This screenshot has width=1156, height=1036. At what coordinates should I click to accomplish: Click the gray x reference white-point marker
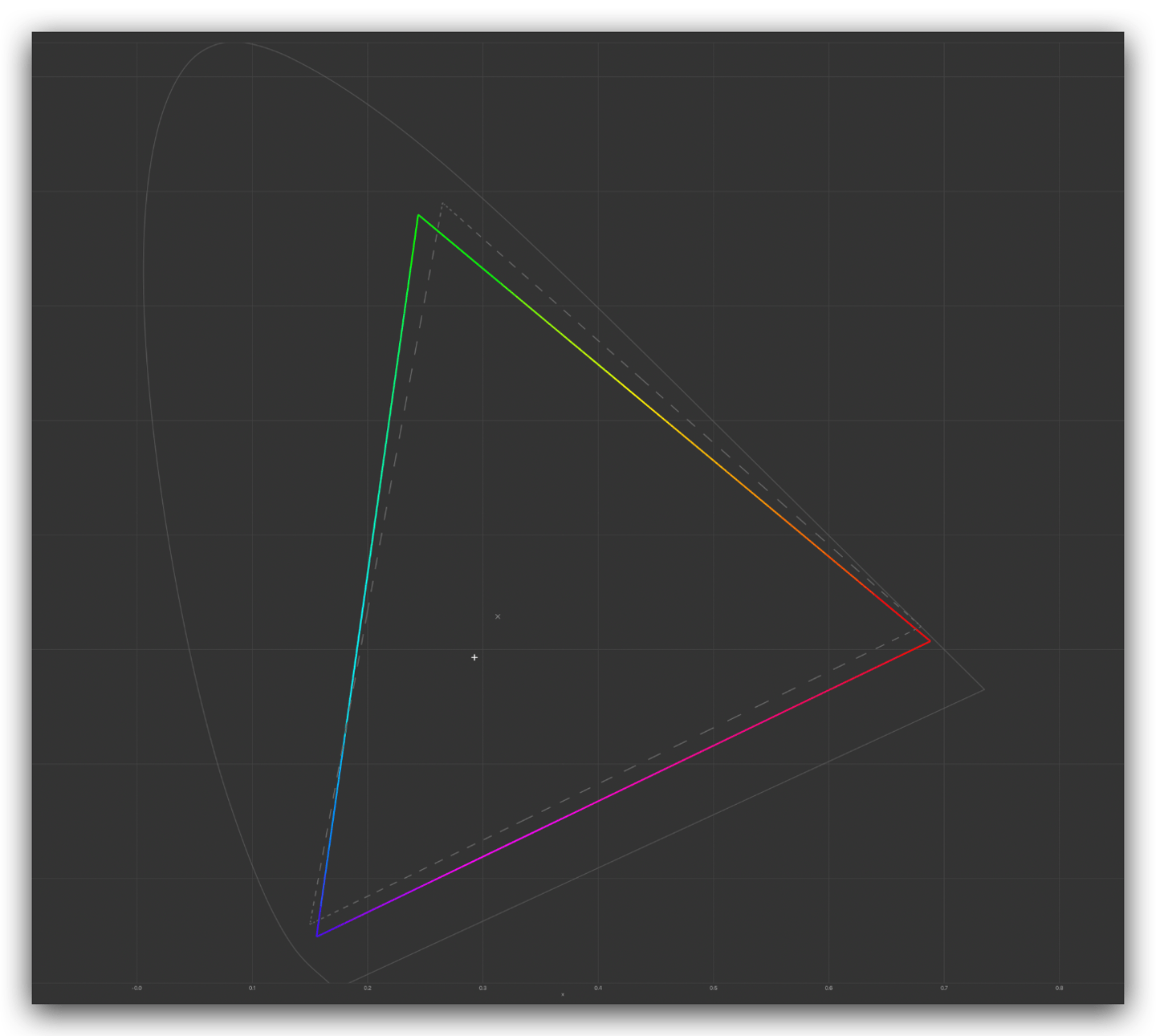point(498,616)
